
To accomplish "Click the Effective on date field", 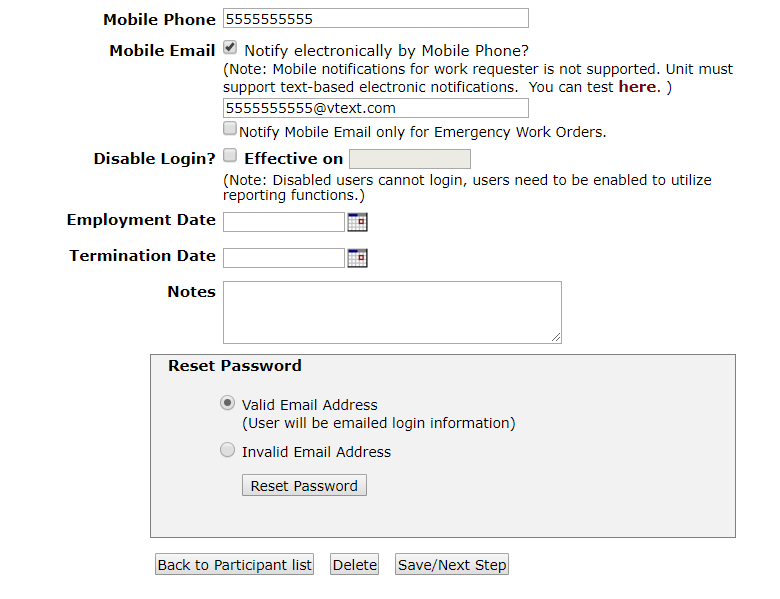I will coord(410,159).
